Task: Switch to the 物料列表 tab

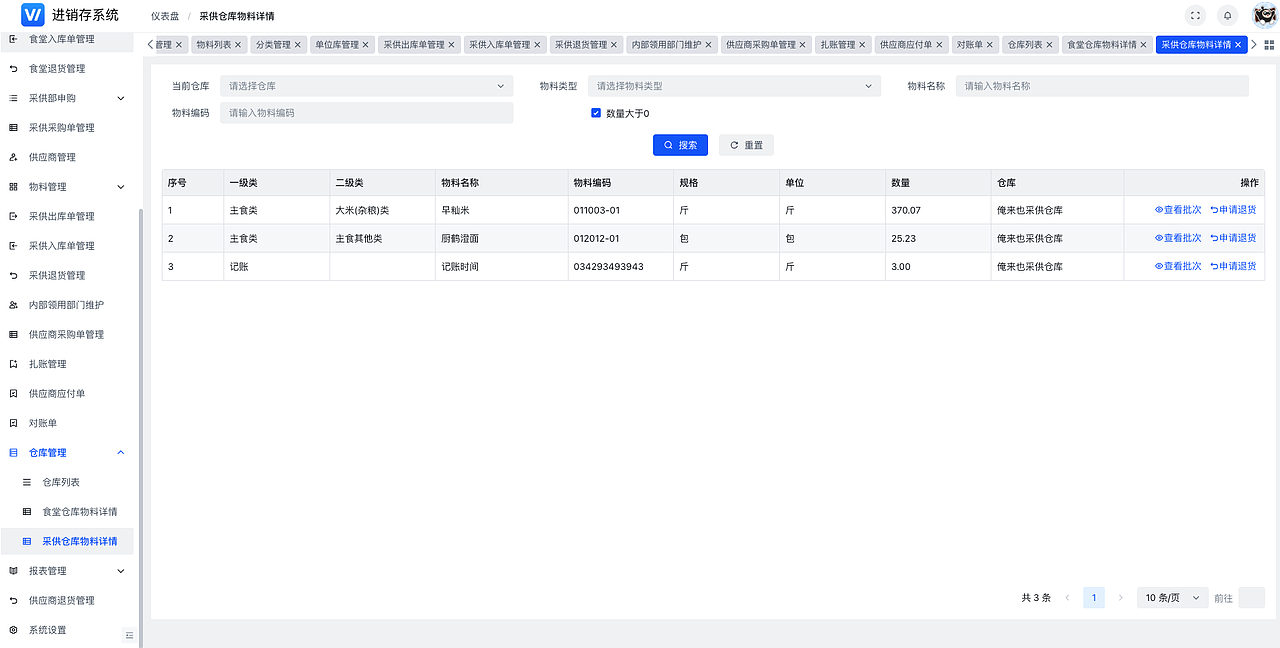Action: (213, 44)
